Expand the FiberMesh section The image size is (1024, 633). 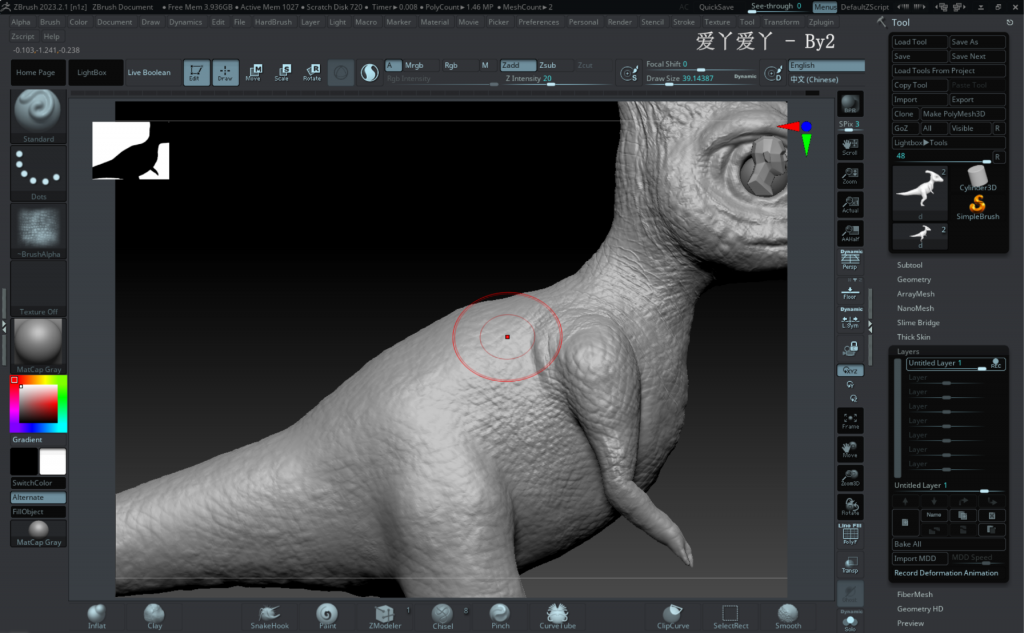[x=914, y=594]
